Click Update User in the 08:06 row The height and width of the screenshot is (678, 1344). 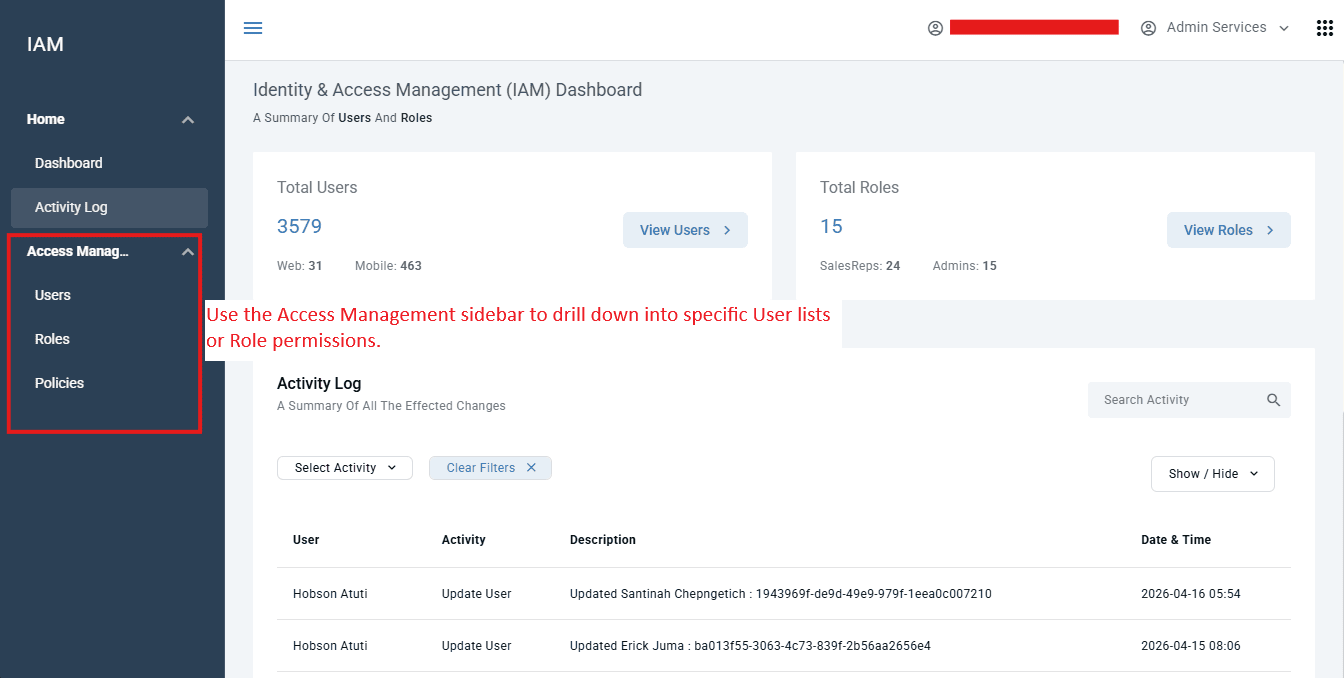(477, 646)
